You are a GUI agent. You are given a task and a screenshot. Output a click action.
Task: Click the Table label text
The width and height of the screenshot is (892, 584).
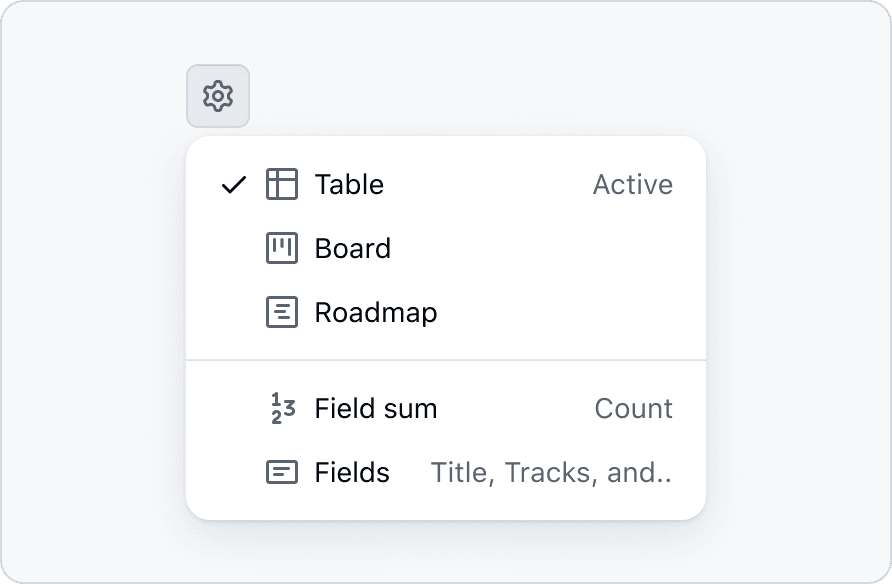349,184
